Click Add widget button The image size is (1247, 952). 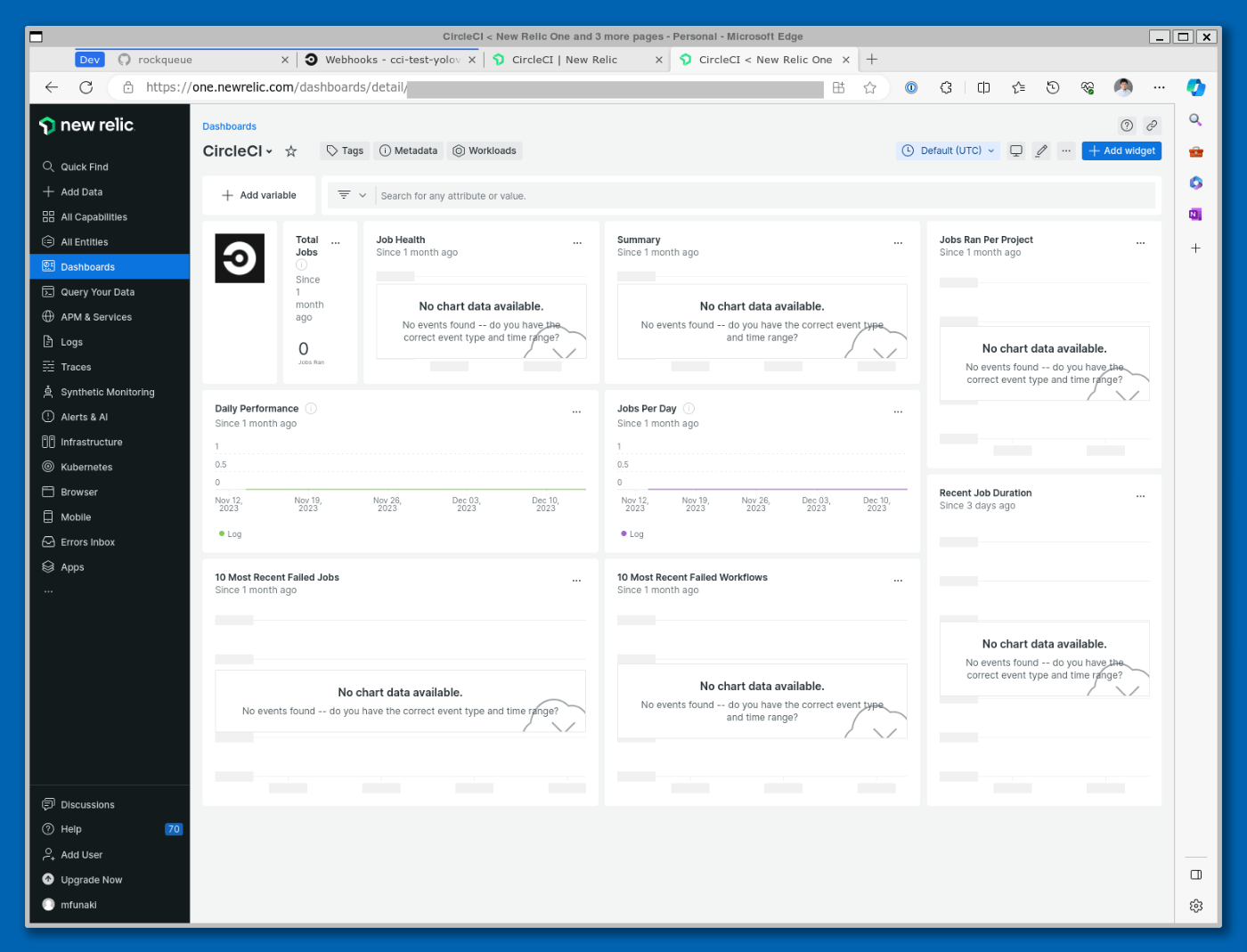[1121, 151]
